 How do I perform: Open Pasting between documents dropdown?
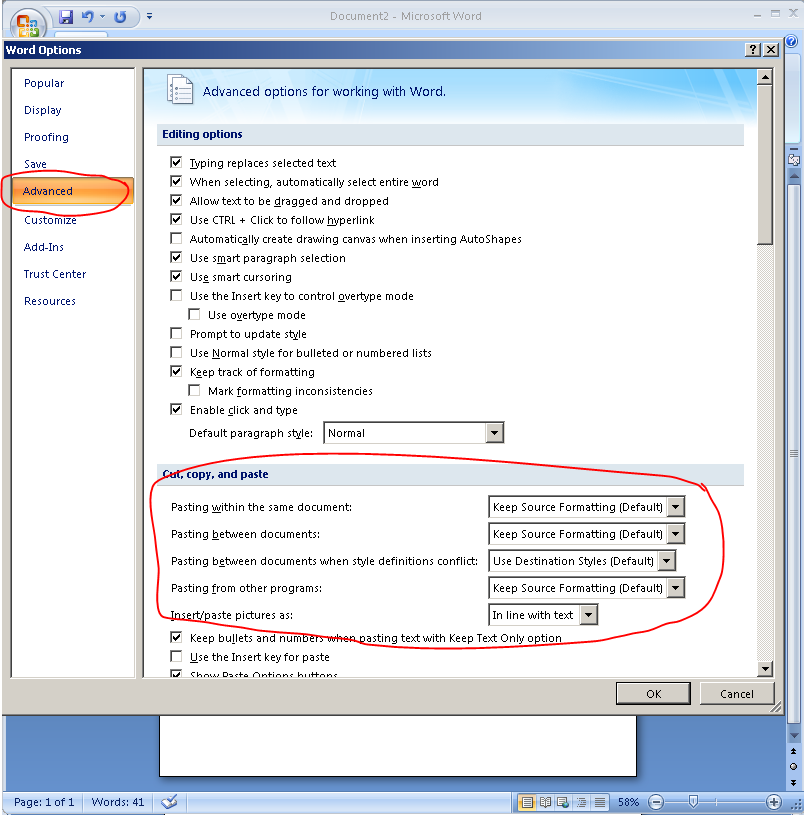675,534
